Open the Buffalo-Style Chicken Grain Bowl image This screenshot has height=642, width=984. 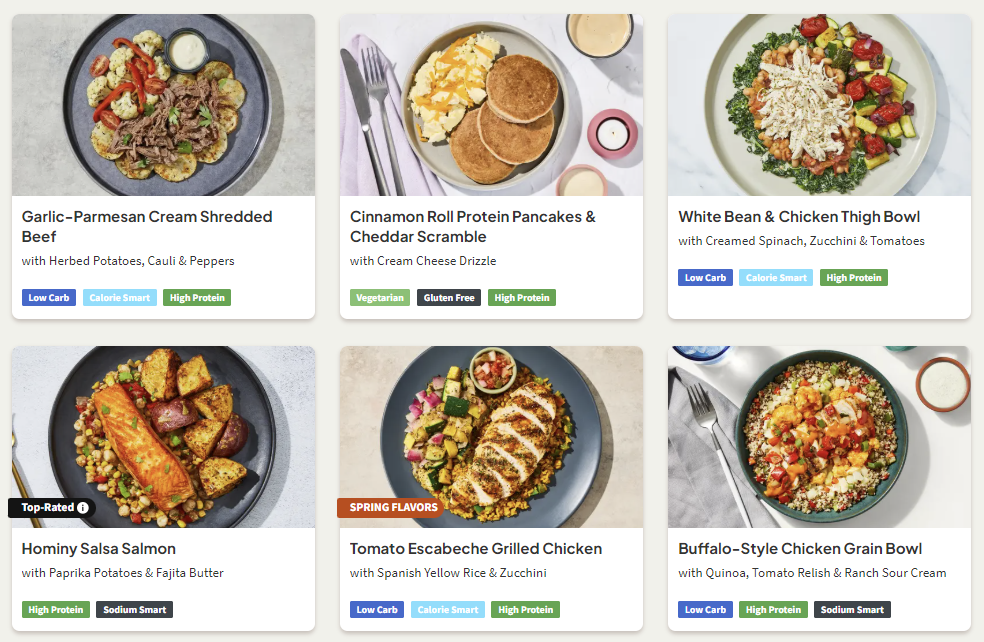tap(819, 437)
